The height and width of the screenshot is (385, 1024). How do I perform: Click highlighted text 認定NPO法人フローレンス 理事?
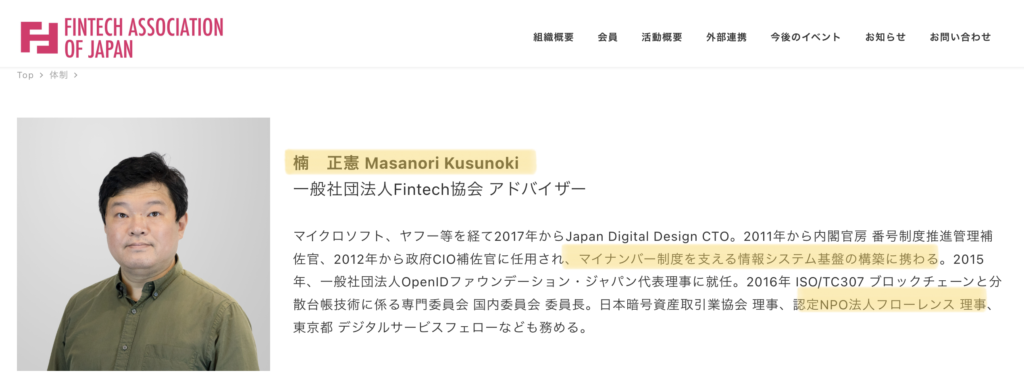(x=891, y=303)
